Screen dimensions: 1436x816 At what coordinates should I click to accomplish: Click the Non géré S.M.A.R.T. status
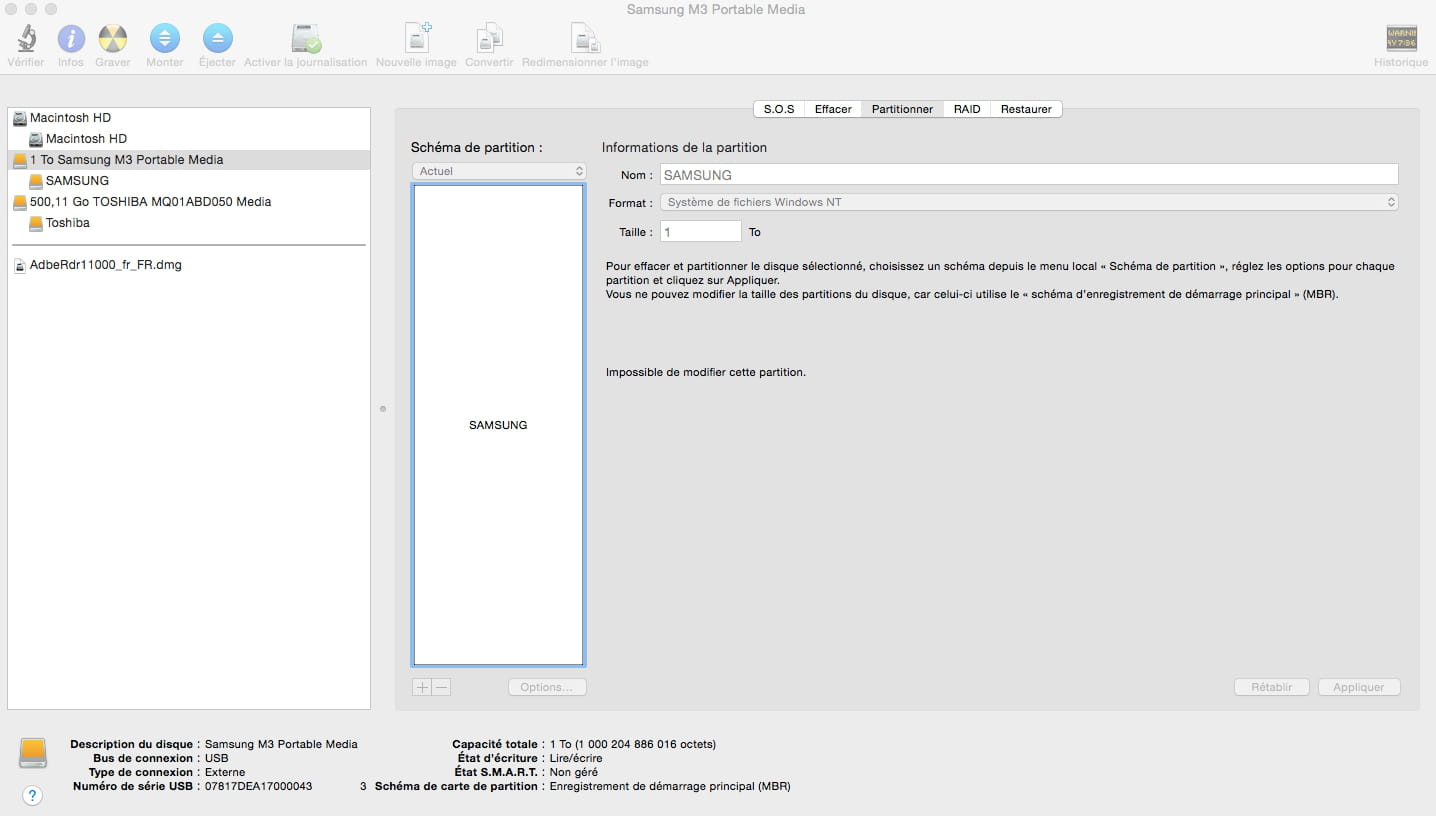click(x=574, y=772)
